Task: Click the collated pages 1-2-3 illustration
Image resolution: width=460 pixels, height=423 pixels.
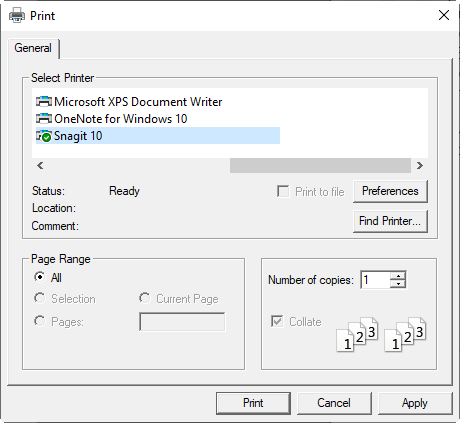Action: 381,334
